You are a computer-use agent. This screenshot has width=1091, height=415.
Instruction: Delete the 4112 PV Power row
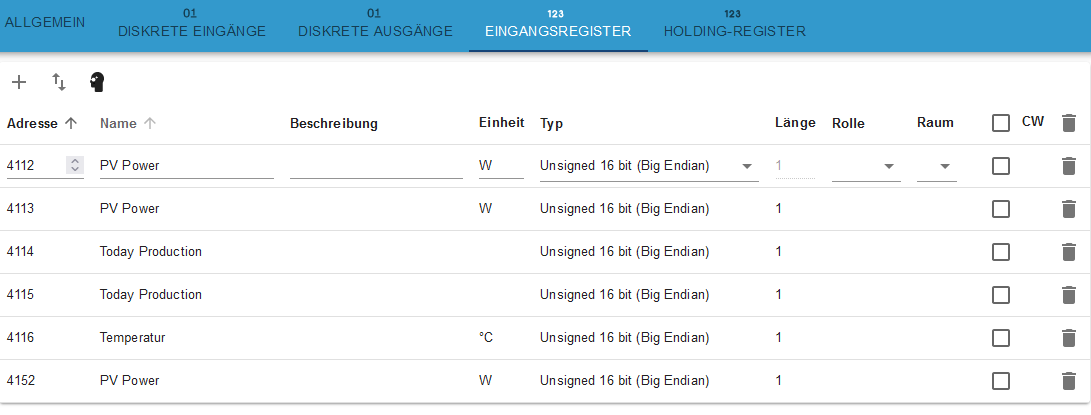1068,166
